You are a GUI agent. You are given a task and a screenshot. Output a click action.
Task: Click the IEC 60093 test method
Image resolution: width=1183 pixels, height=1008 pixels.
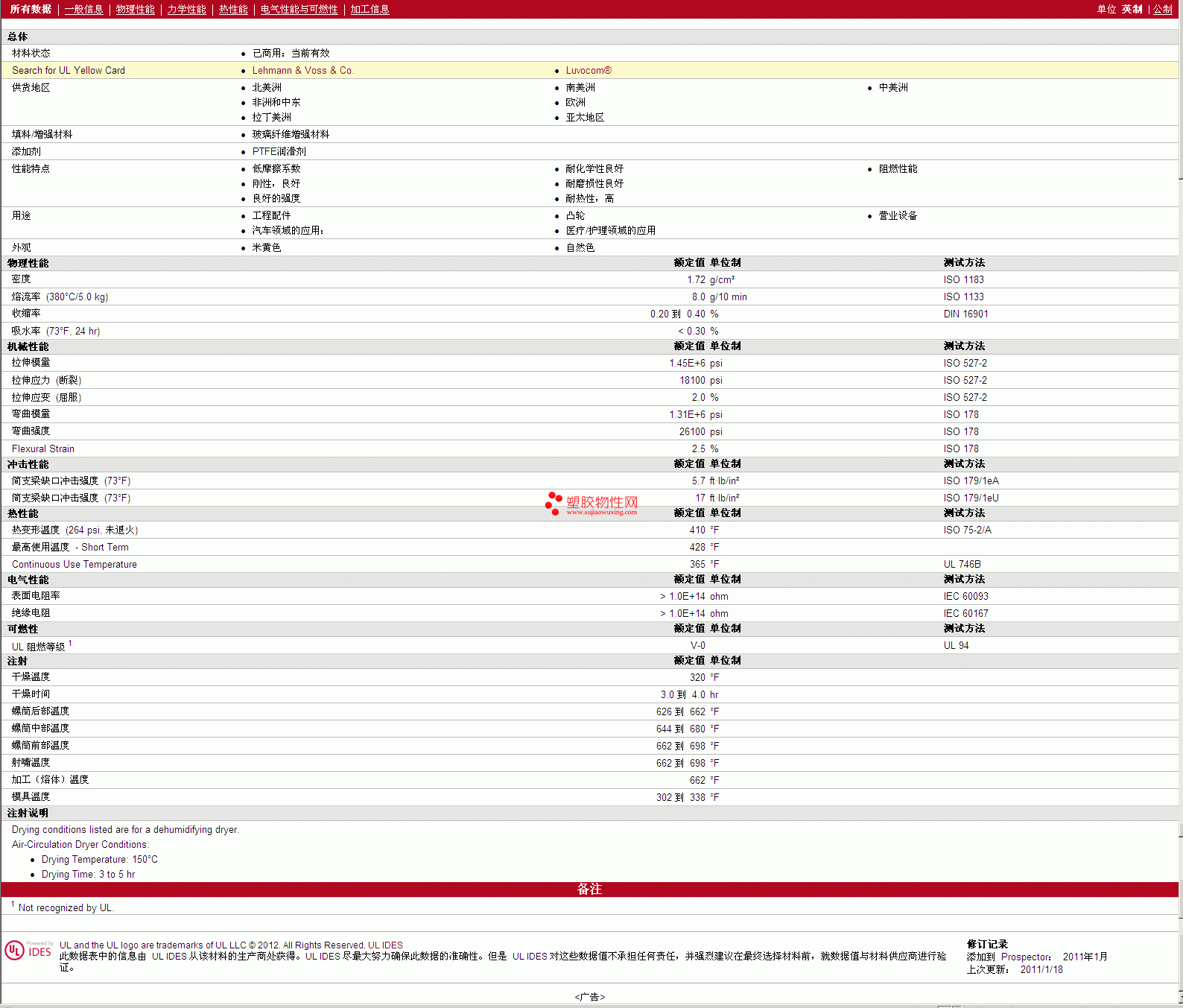[966, 596]
